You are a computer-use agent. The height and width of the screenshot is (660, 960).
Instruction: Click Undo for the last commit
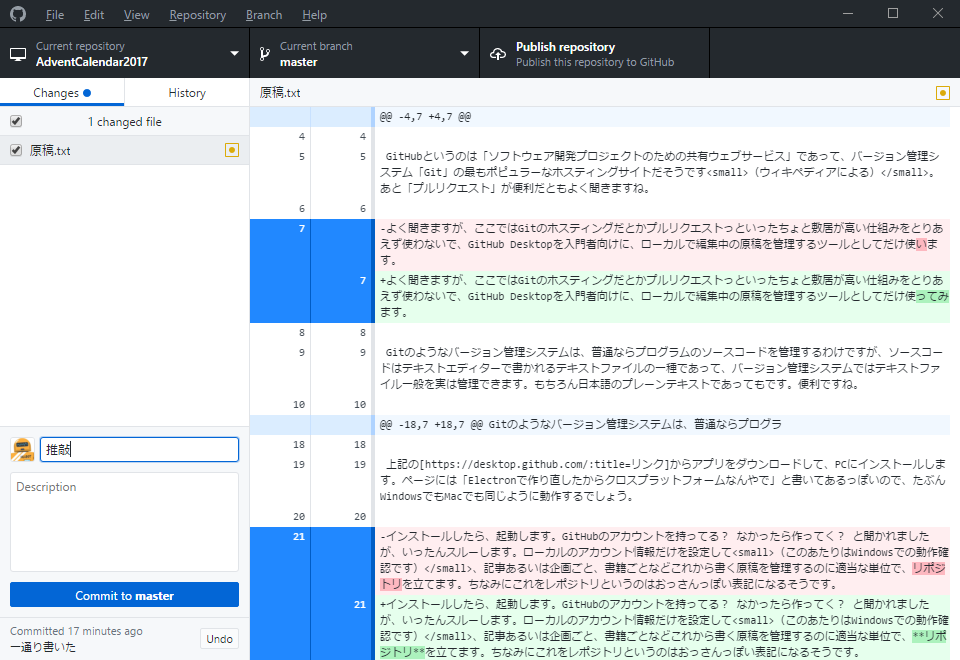pyautogui.click(x=219, y=639)
